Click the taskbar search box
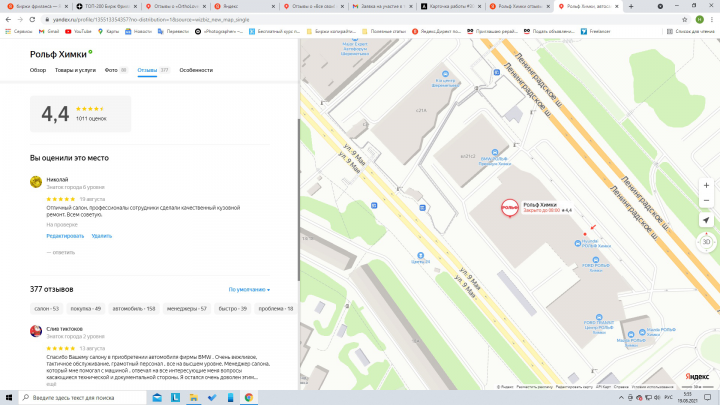 (83, 398)
